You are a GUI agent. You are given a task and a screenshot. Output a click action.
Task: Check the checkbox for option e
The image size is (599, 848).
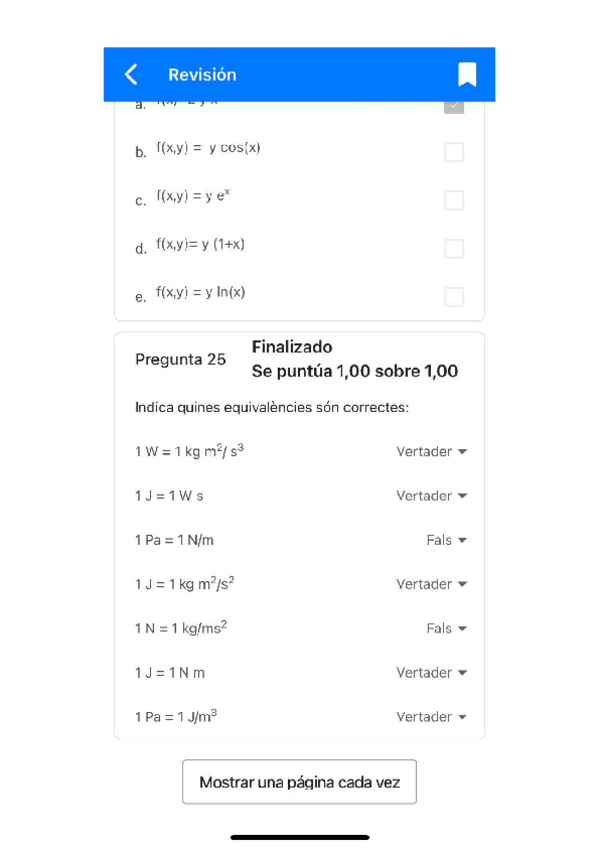tap(454, 297)
